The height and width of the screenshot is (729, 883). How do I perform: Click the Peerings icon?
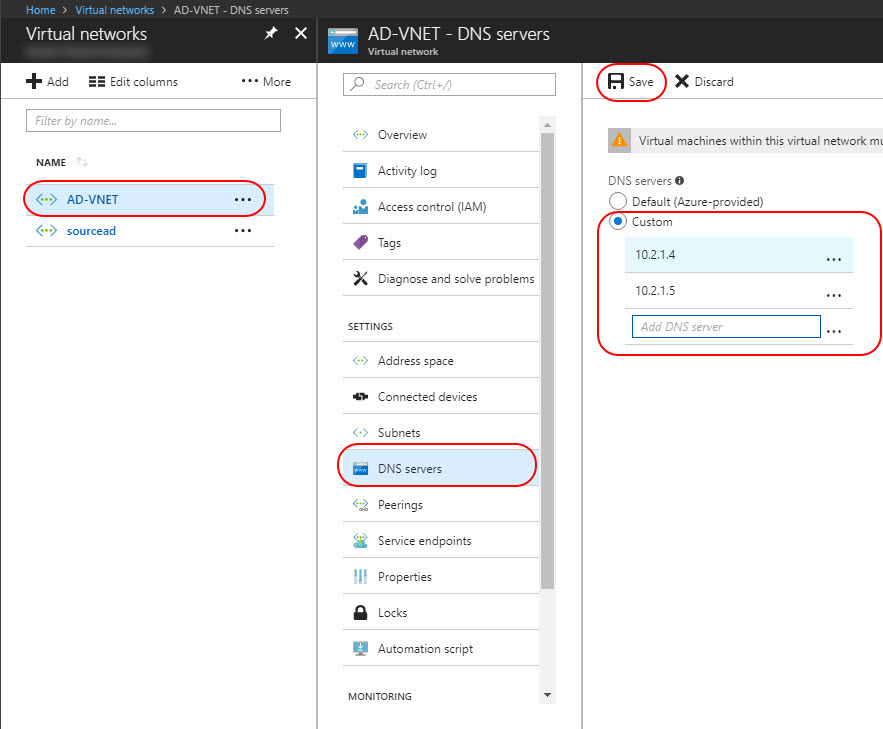[x=360, y=505]
